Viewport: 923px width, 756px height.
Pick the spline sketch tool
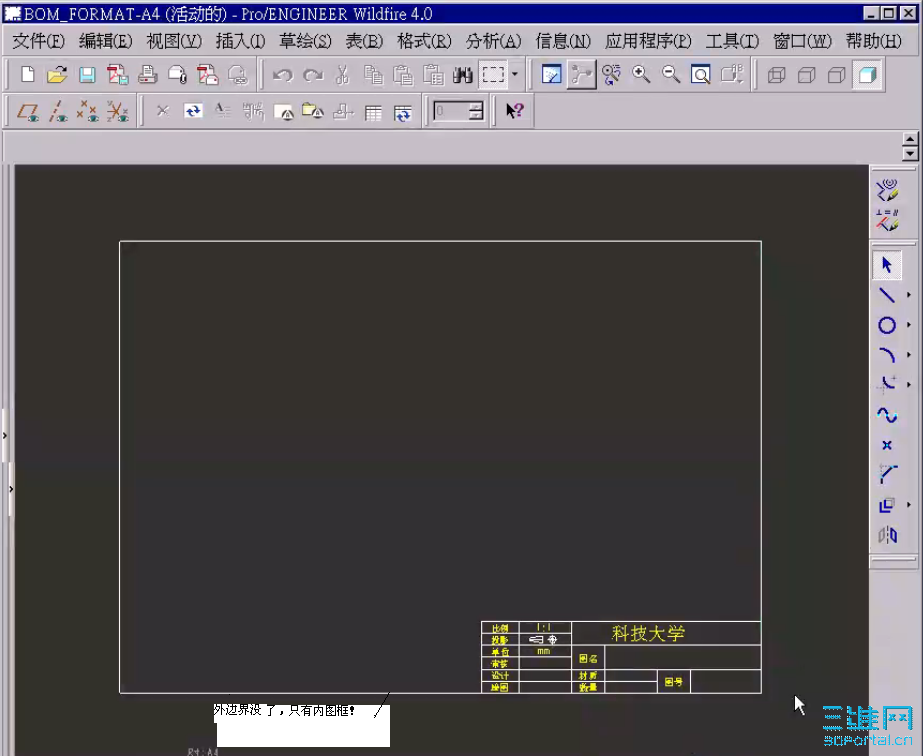click(x=887, y=415)
